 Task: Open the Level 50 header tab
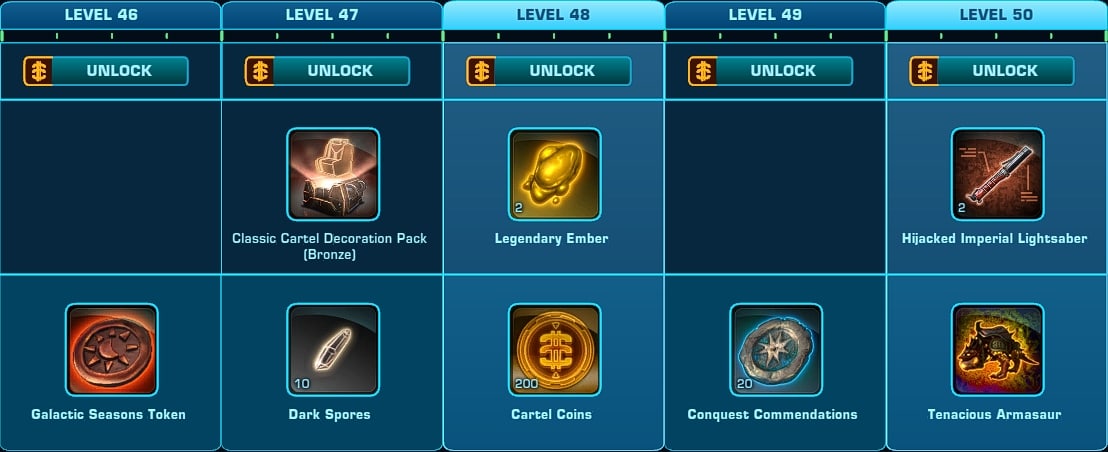(x=996, y=15)
